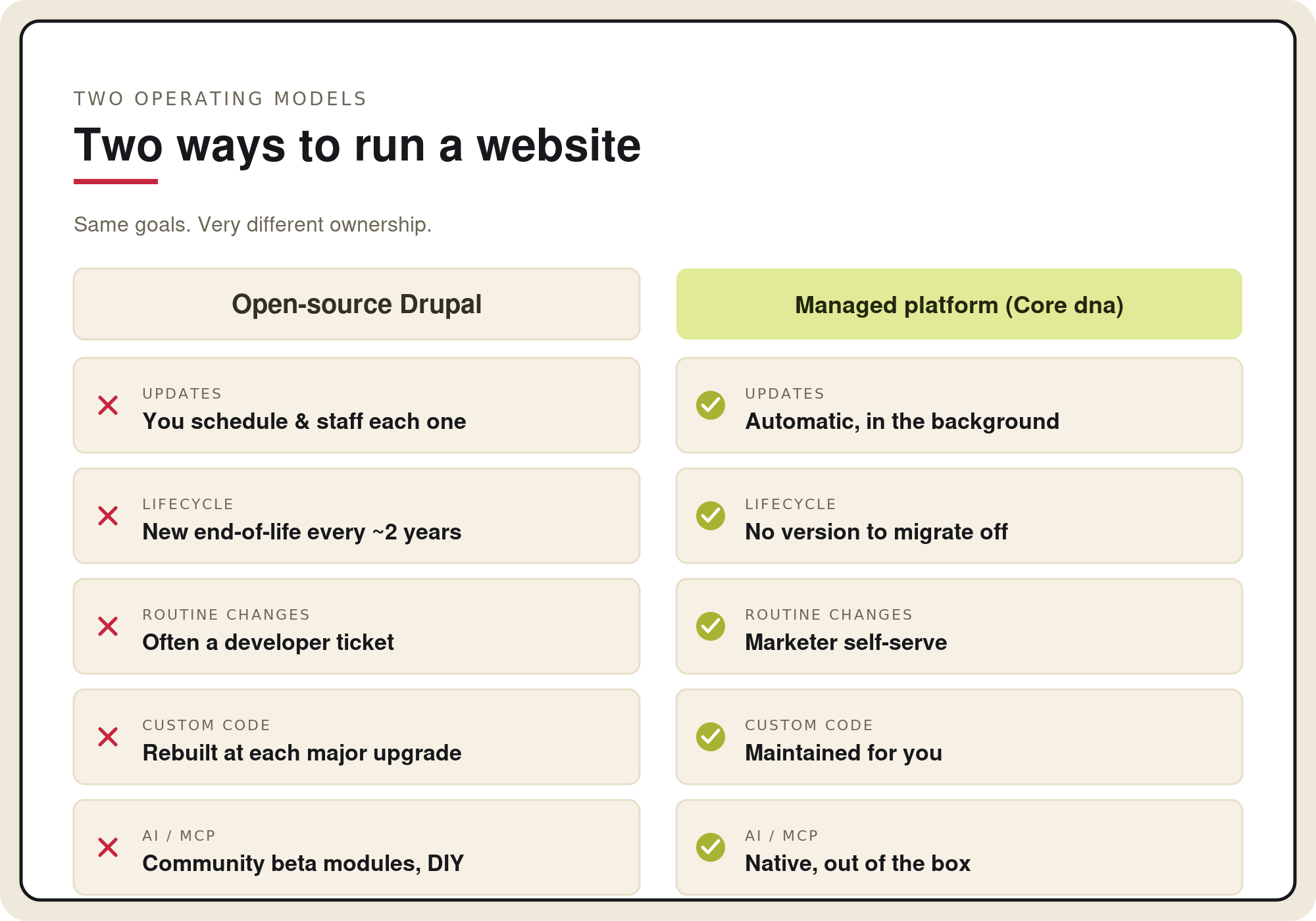Click 'Maintained for you' text
Image resolution: width=1316 pixels, height=921 pixels.
point(844,753)
